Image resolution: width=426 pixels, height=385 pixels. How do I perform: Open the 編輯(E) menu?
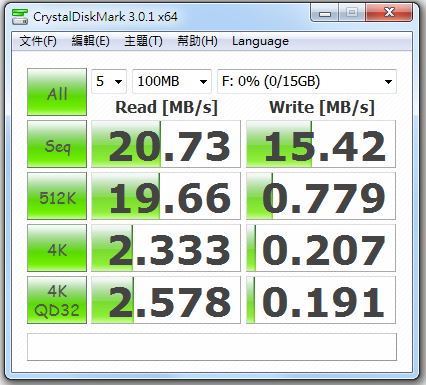[90, 41]
